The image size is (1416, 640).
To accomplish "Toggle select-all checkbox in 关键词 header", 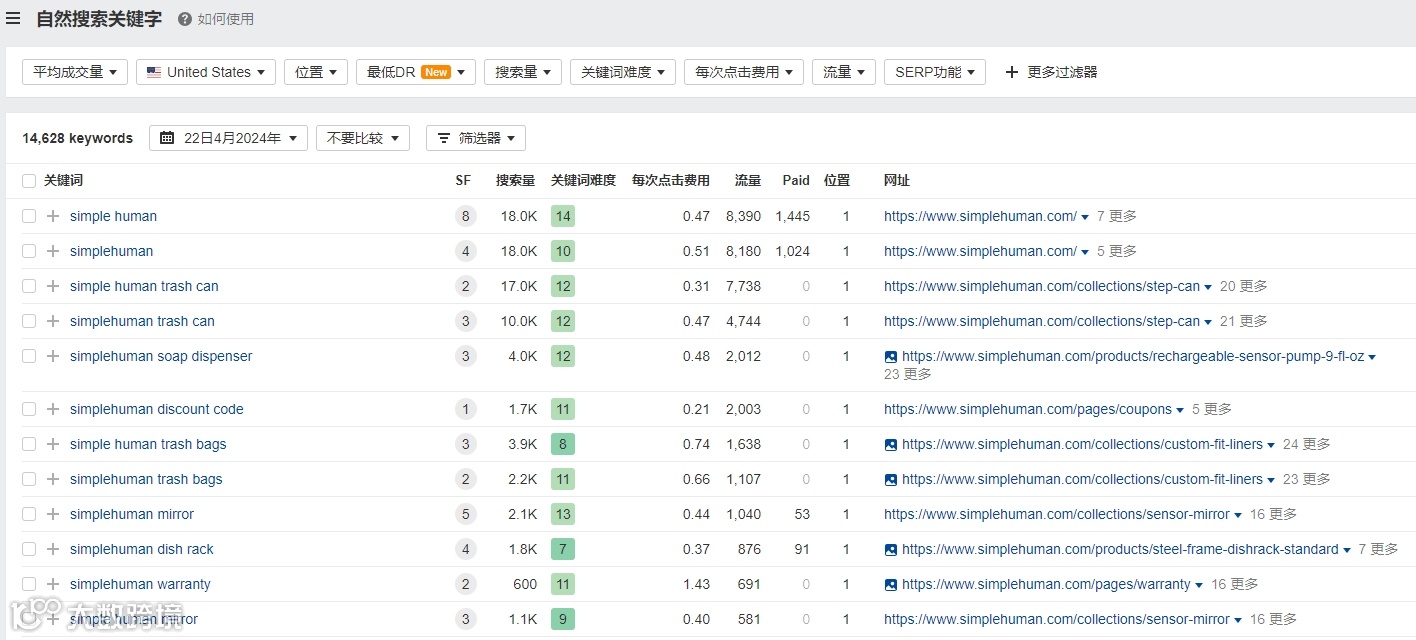I will [29, 181].
